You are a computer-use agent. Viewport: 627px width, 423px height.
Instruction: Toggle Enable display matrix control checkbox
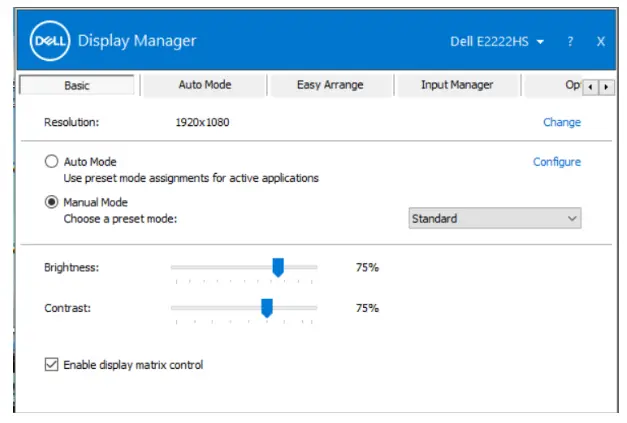[x=51, y=364]
